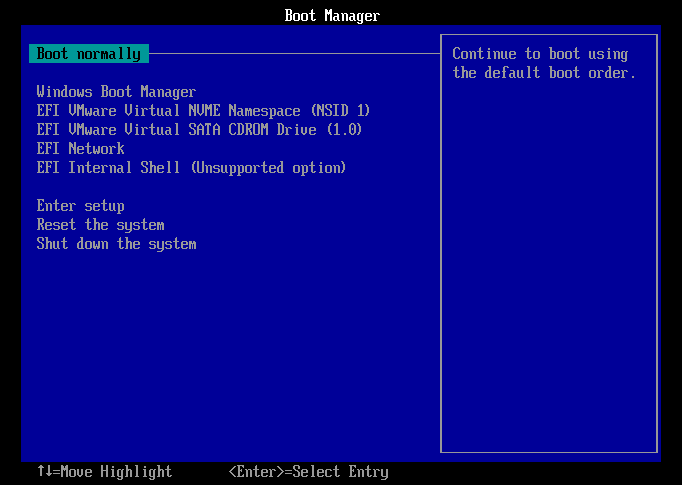
Task: Open the Enter setup option
Action: tap(80, 206)
